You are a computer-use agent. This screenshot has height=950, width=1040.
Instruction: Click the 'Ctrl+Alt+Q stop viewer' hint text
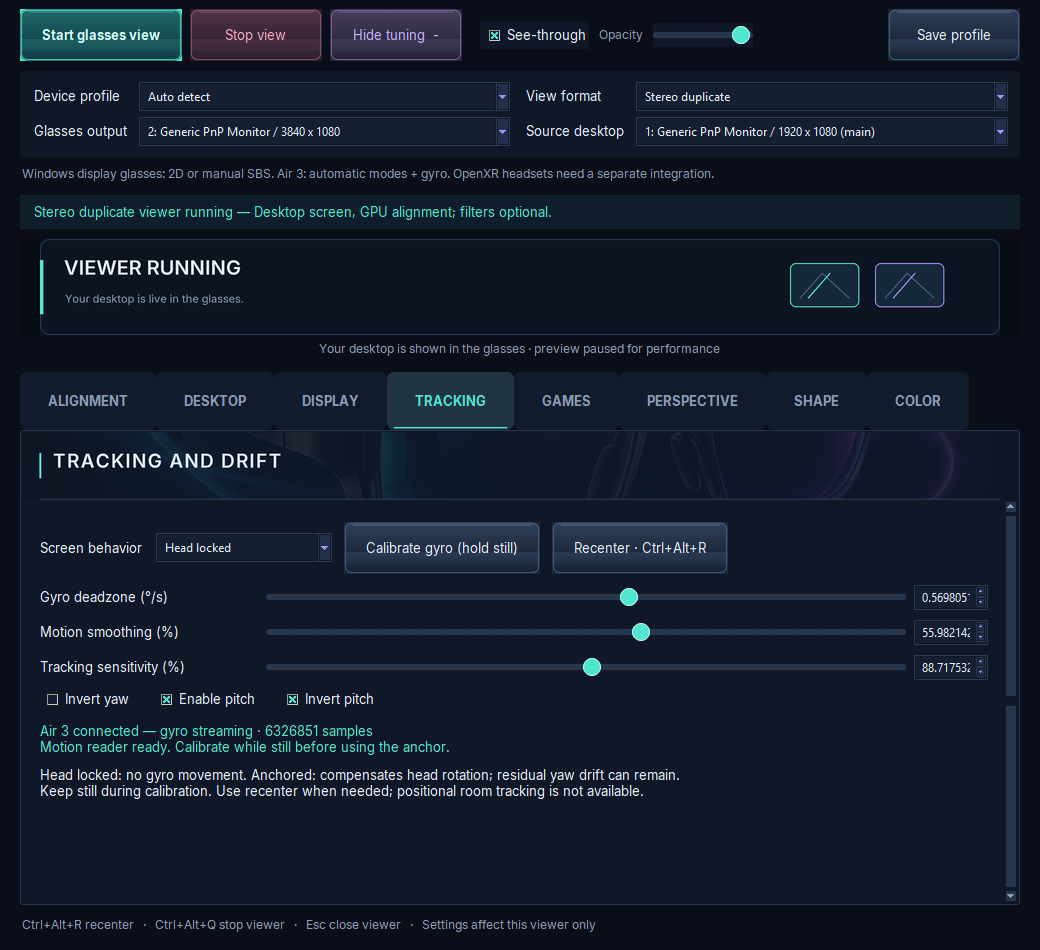[x=220, y=925]
